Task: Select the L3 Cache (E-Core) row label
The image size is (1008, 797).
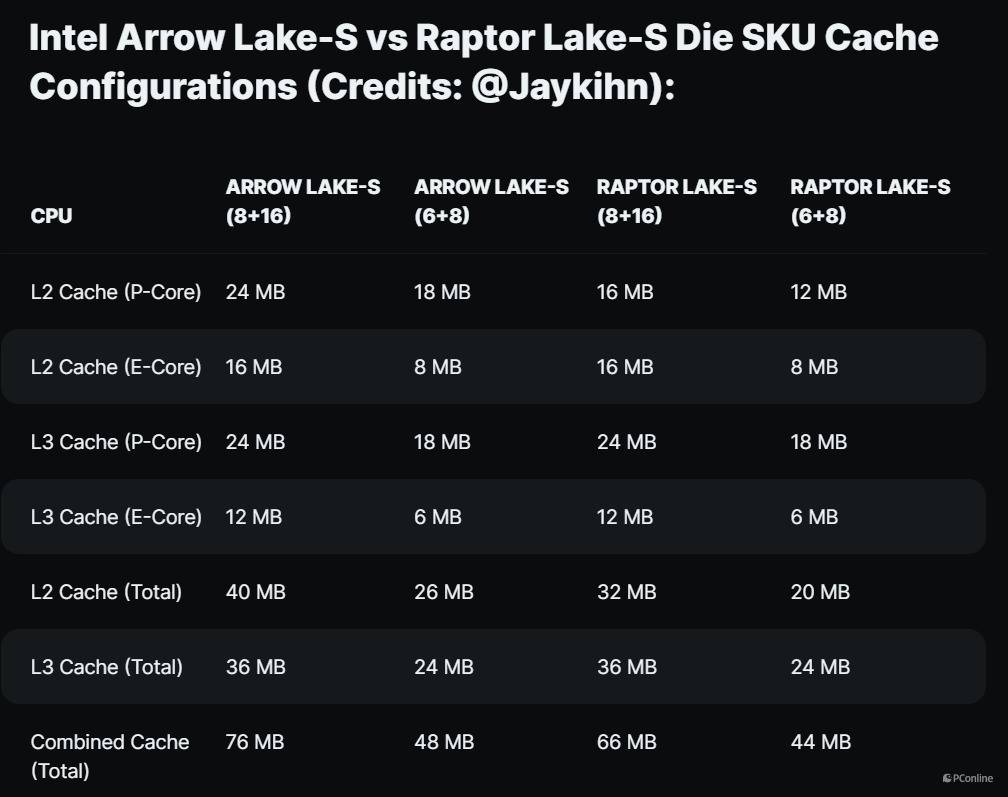Action: tap(116, 517)
